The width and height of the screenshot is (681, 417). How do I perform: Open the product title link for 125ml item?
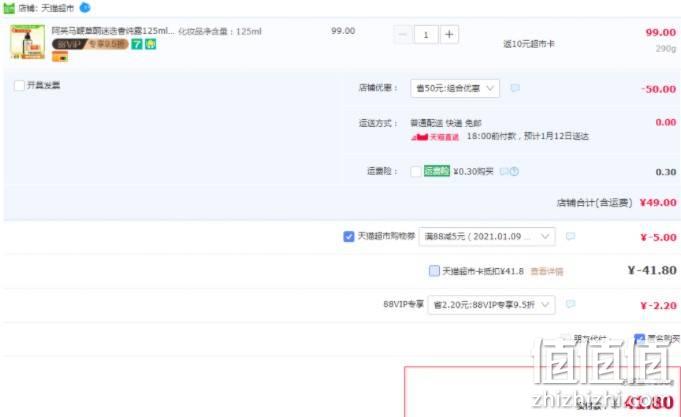click(113, 31)
